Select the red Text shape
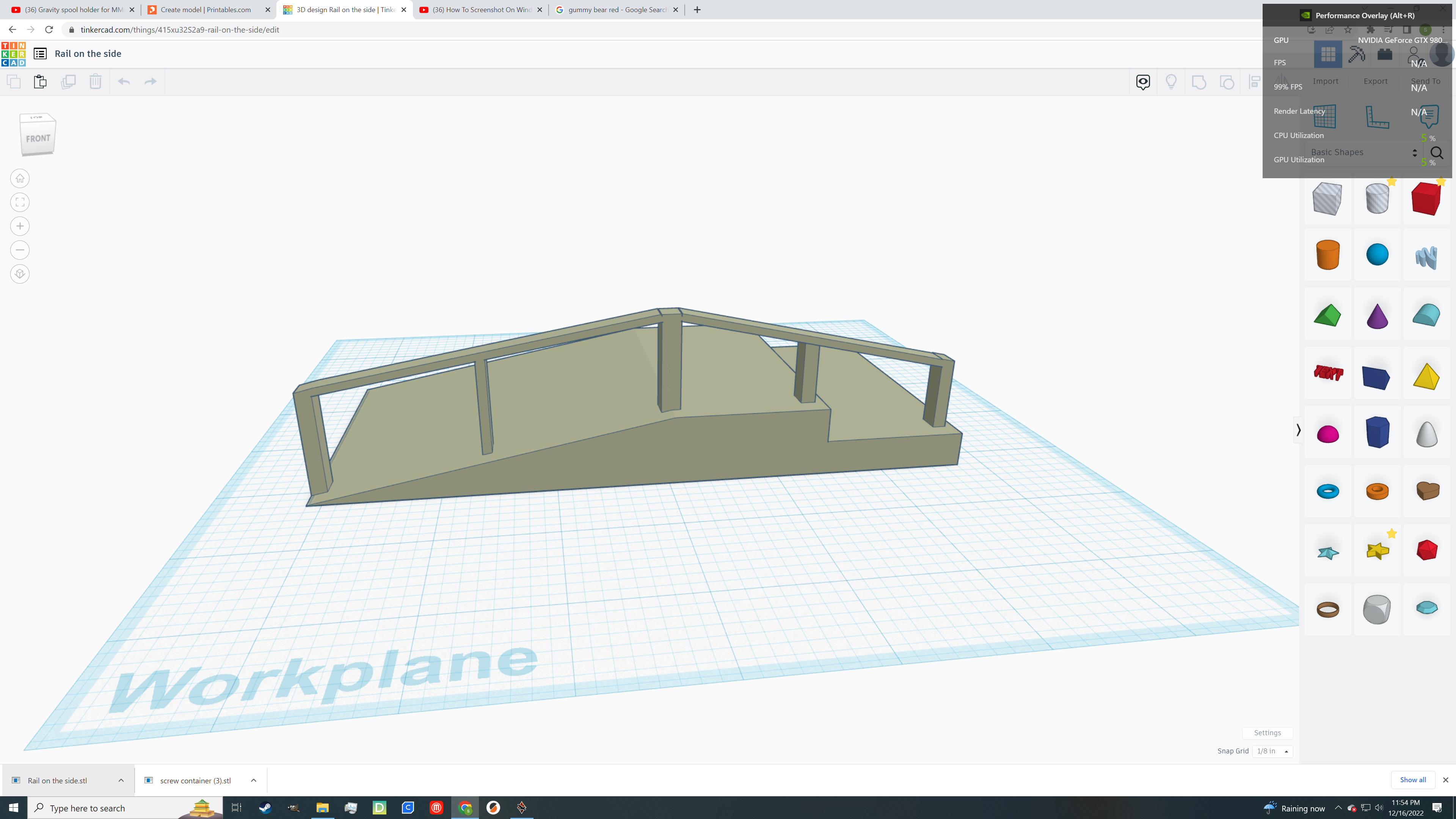Viewport: 1456px width, 819px height. coord(1328,373)
